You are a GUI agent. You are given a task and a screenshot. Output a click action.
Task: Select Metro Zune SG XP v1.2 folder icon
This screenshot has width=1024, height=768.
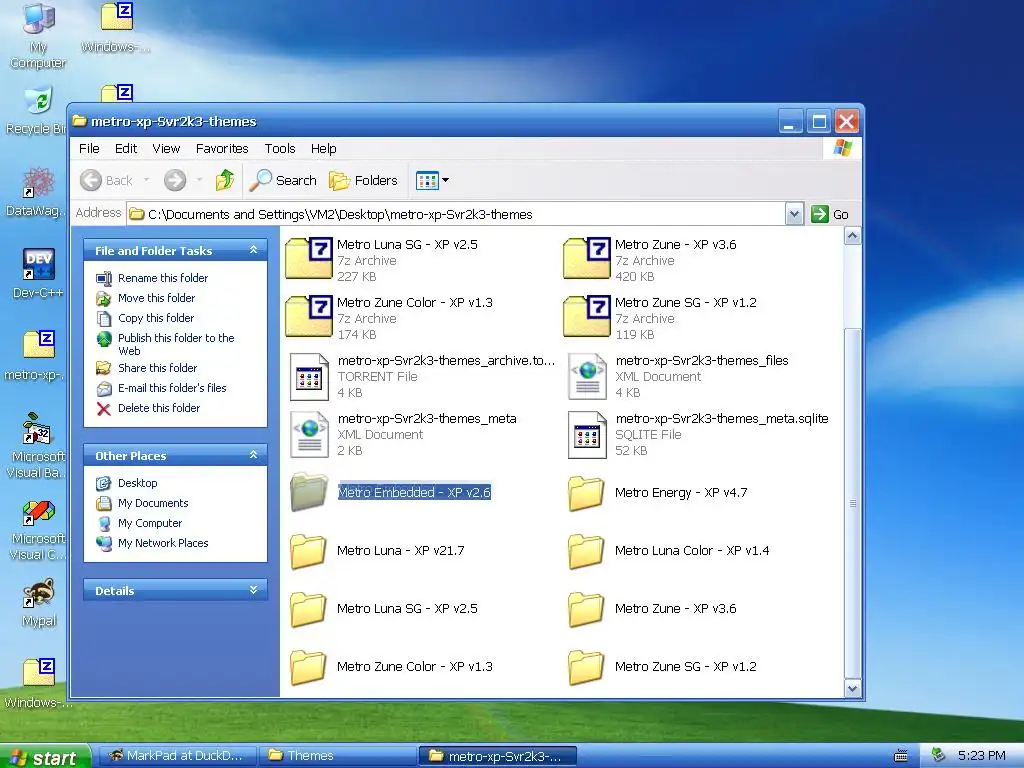pos(586,667)
